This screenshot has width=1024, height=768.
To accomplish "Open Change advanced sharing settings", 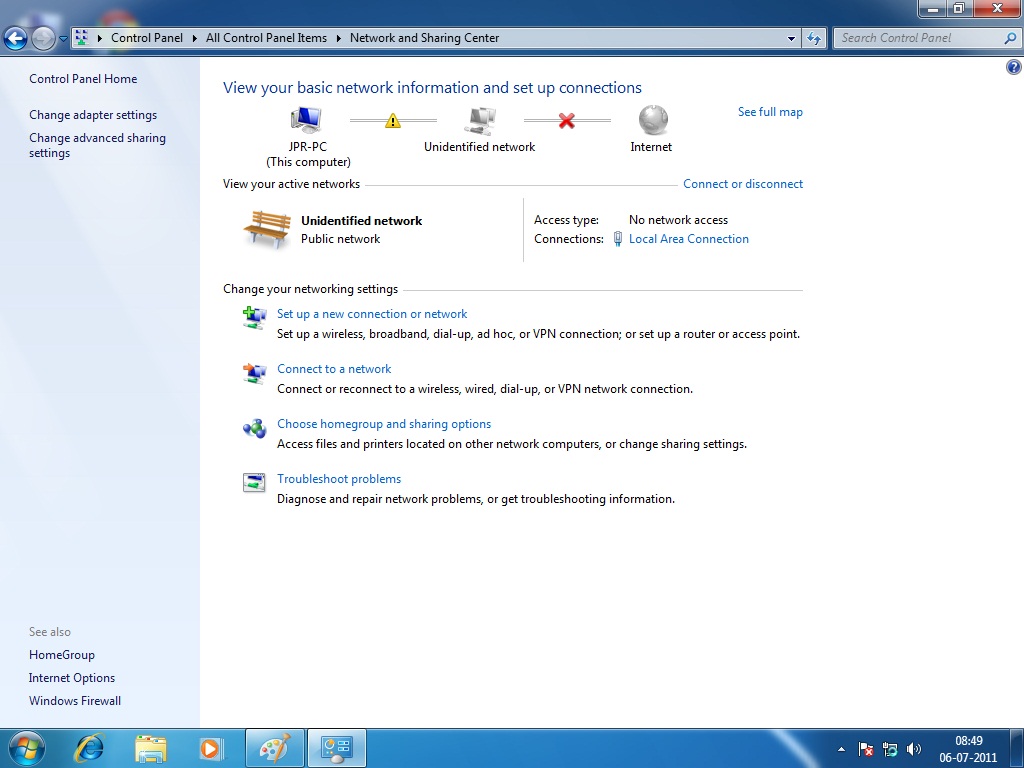I will click(x=97, y=146).
